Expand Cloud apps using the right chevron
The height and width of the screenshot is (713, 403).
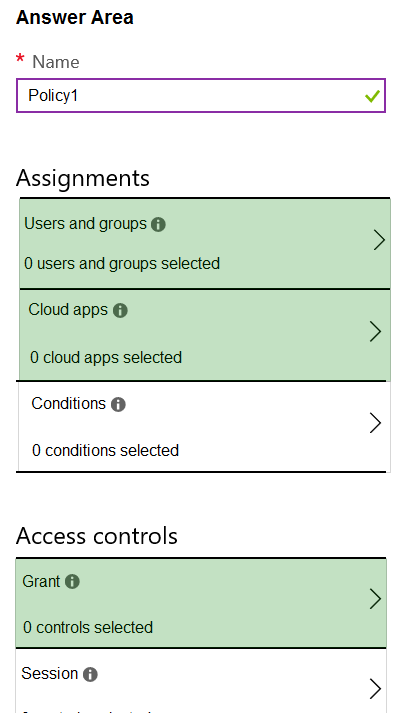[375, 331]
